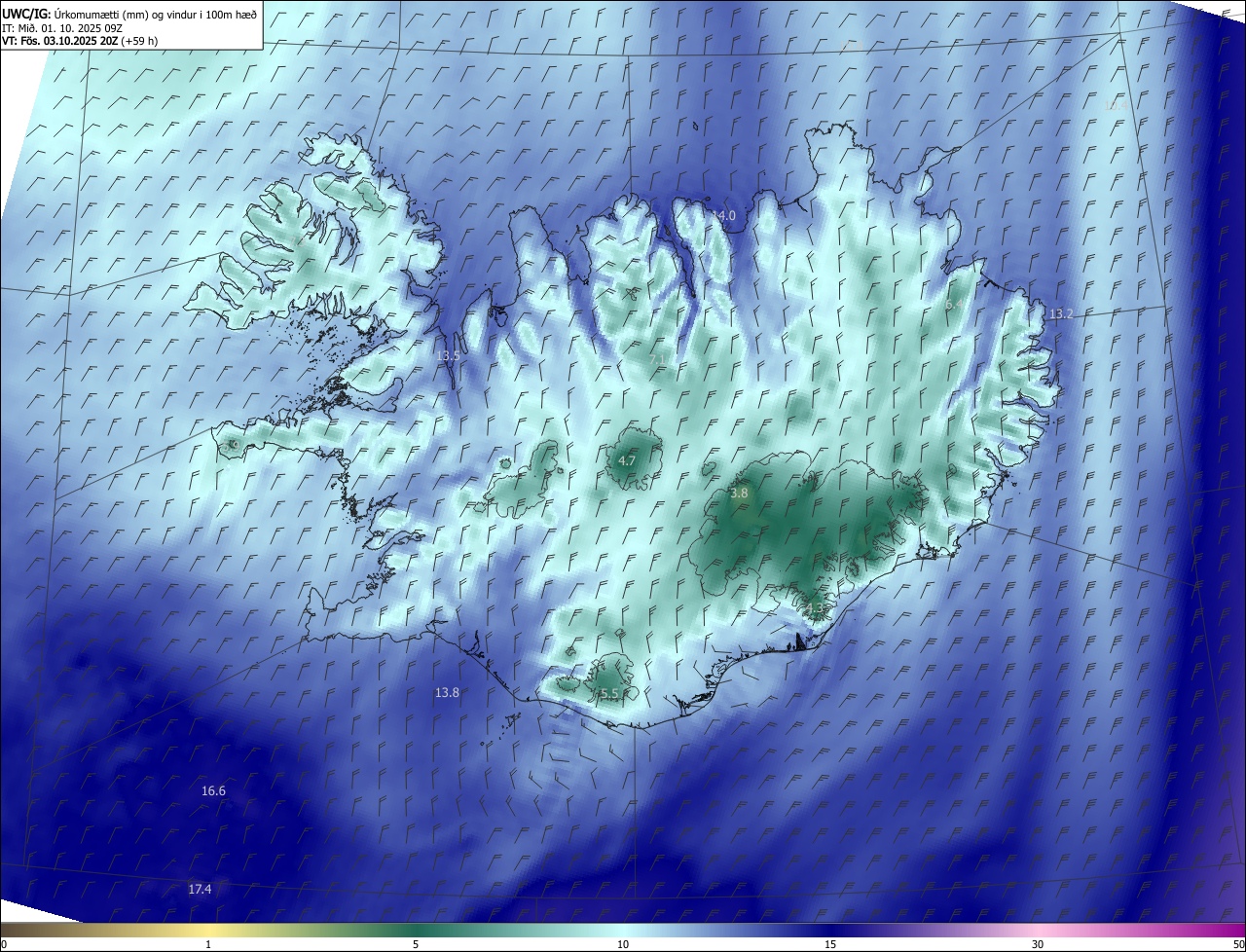Screen dimensions: 1246x952
Task: Click the 10 tick on the color scale
Action: click(623, 944)
